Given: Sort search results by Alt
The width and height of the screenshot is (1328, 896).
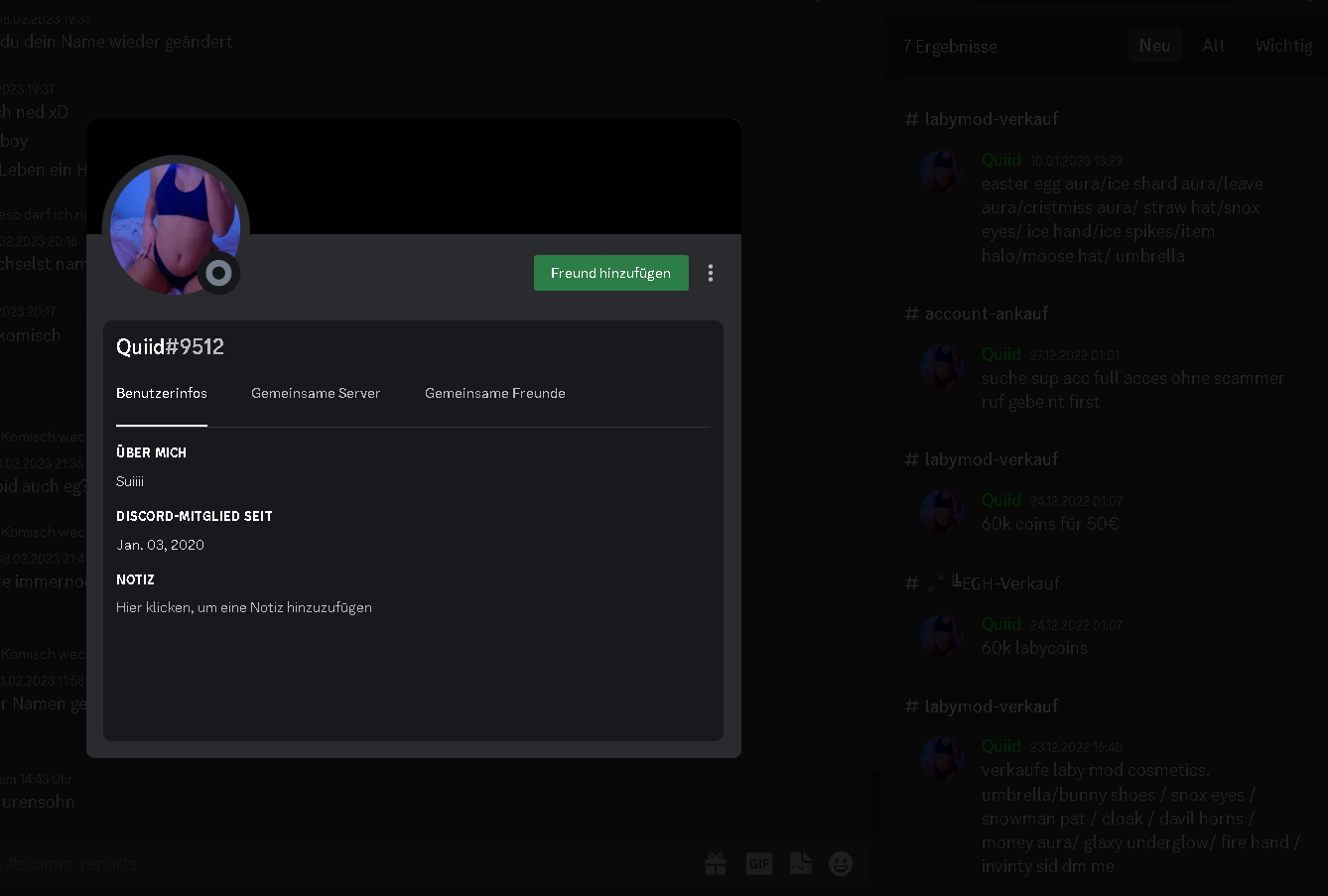Looking at the screenshot, I should pyautogui.click(x=1214, y=46).
